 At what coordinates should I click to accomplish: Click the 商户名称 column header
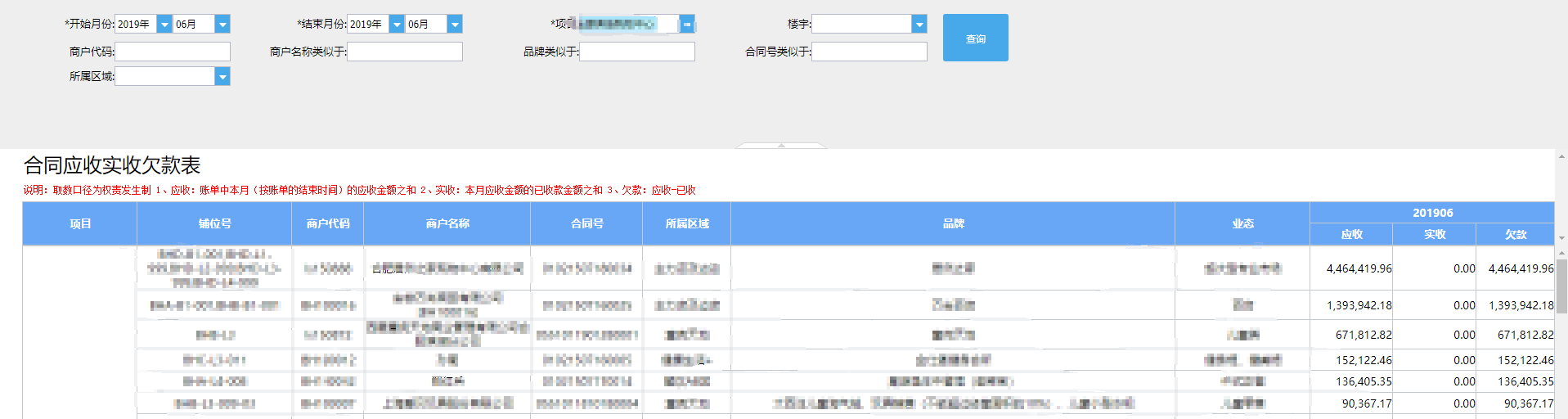[x=447, y=223]
